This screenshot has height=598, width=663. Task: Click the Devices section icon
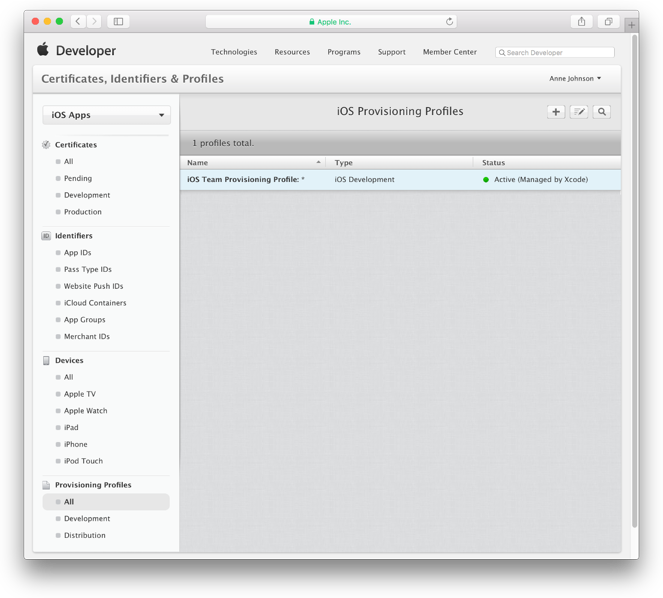(x=46, y=360)
